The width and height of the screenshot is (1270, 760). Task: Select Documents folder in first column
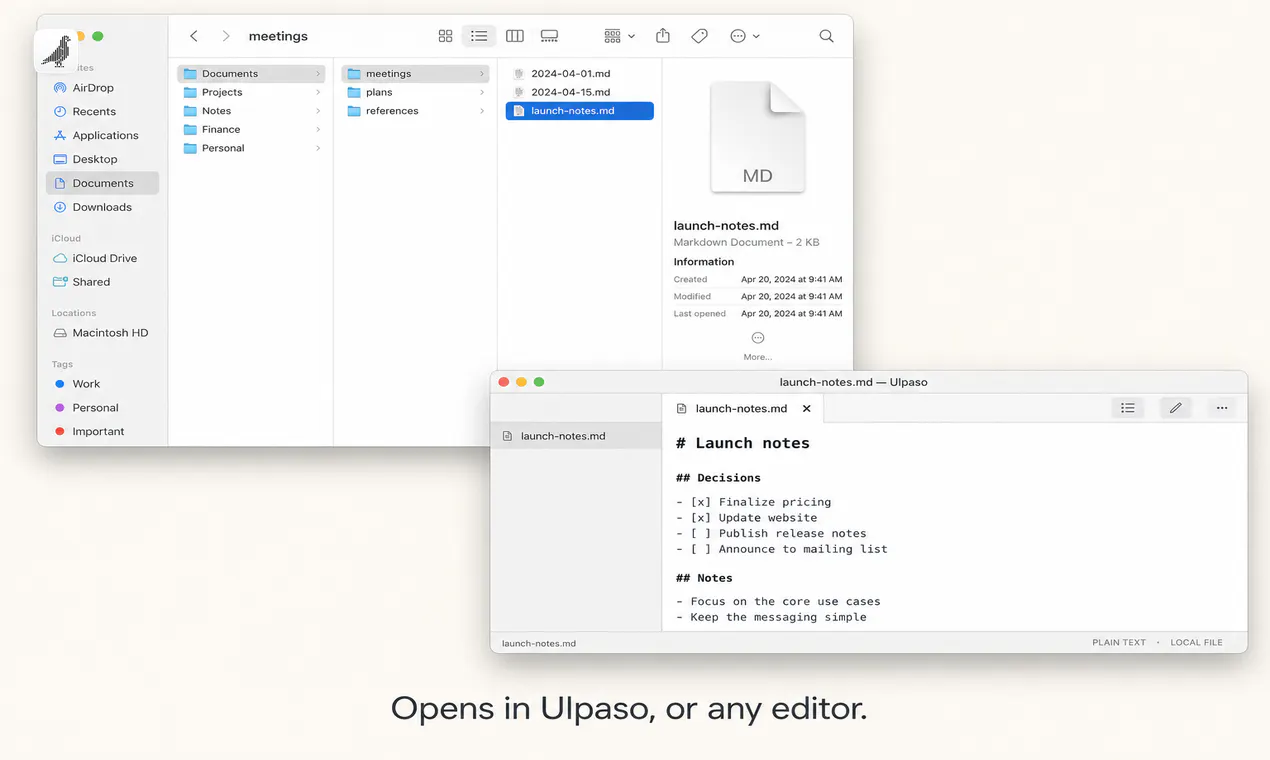pos(251,74)
